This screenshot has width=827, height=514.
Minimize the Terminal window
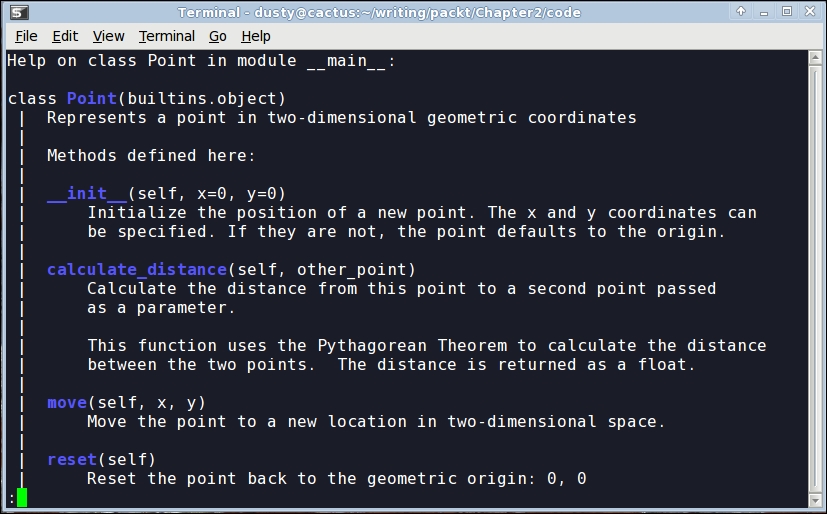[x=764, y=12]
